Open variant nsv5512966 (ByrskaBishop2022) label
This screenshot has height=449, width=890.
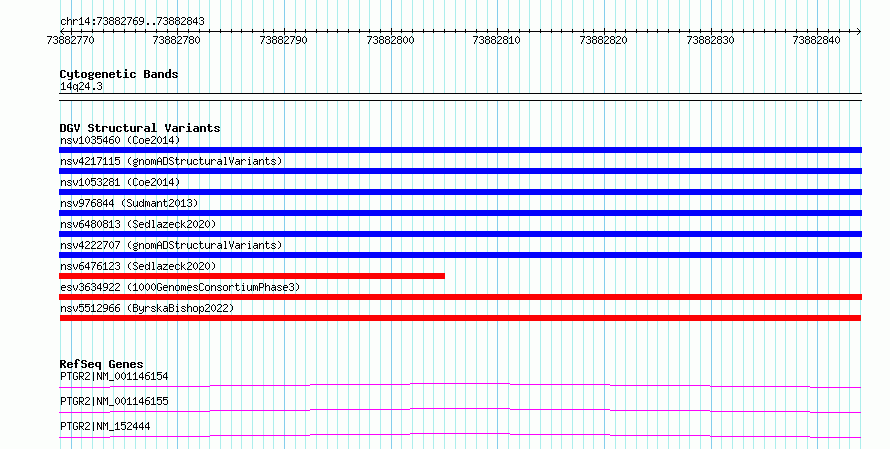(147, 308)
